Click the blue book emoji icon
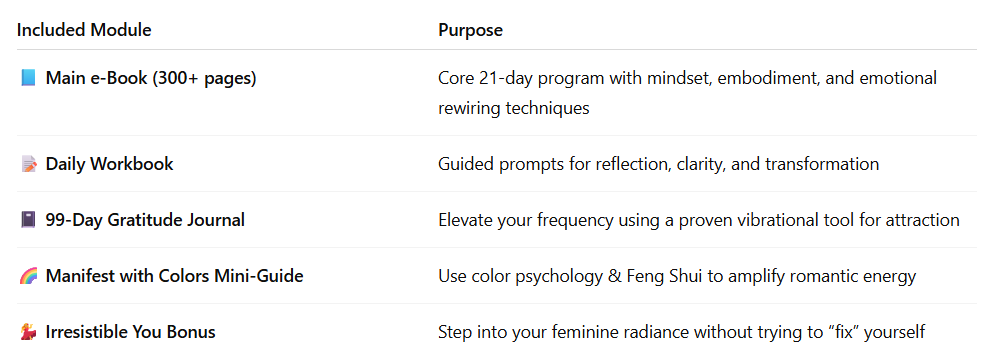This screenshot has width=993, height=364. pyautogui.click(x=28, y=78)
